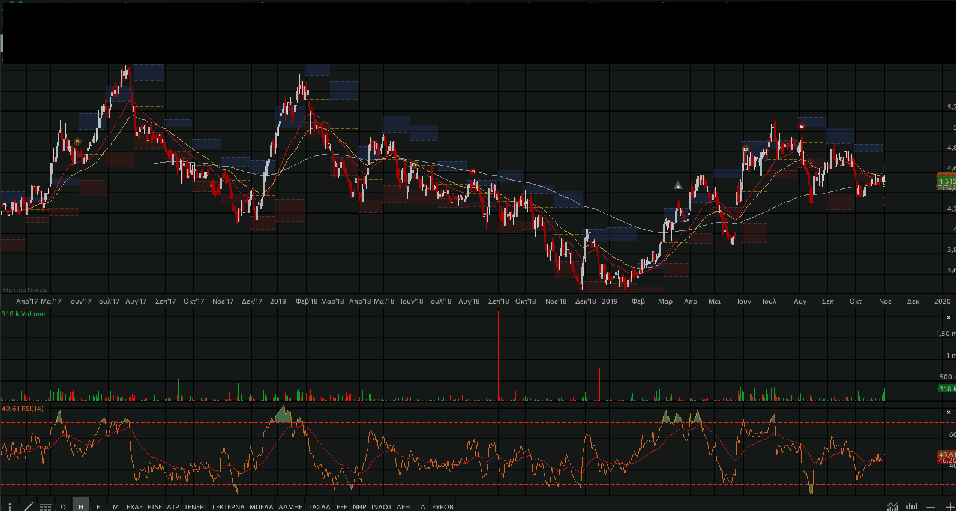956x511 pixels.
Task: Click the info icon in bottom toolbar
Action: click(8, 507)
